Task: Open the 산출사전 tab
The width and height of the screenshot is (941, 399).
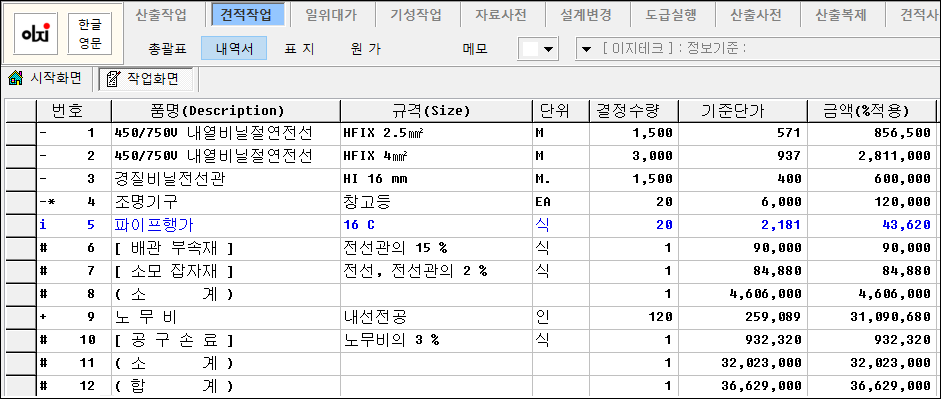Action: coord(756,15)
